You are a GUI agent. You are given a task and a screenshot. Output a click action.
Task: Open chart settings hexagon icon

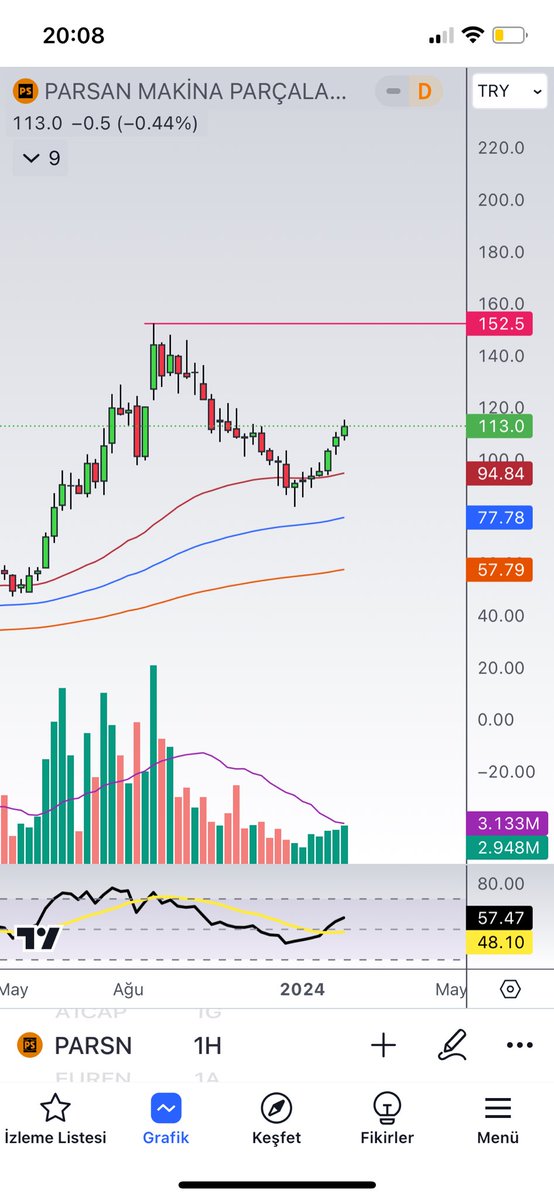510,989
